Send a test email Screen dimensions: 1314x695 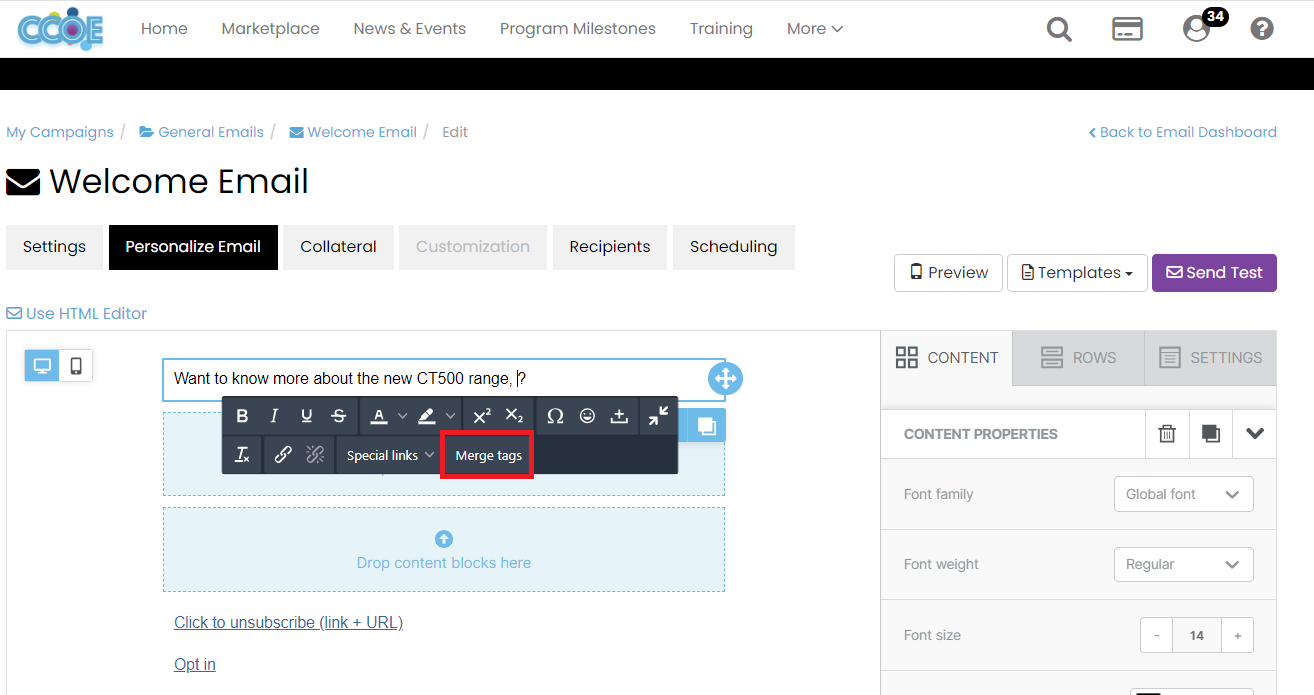1214,272
